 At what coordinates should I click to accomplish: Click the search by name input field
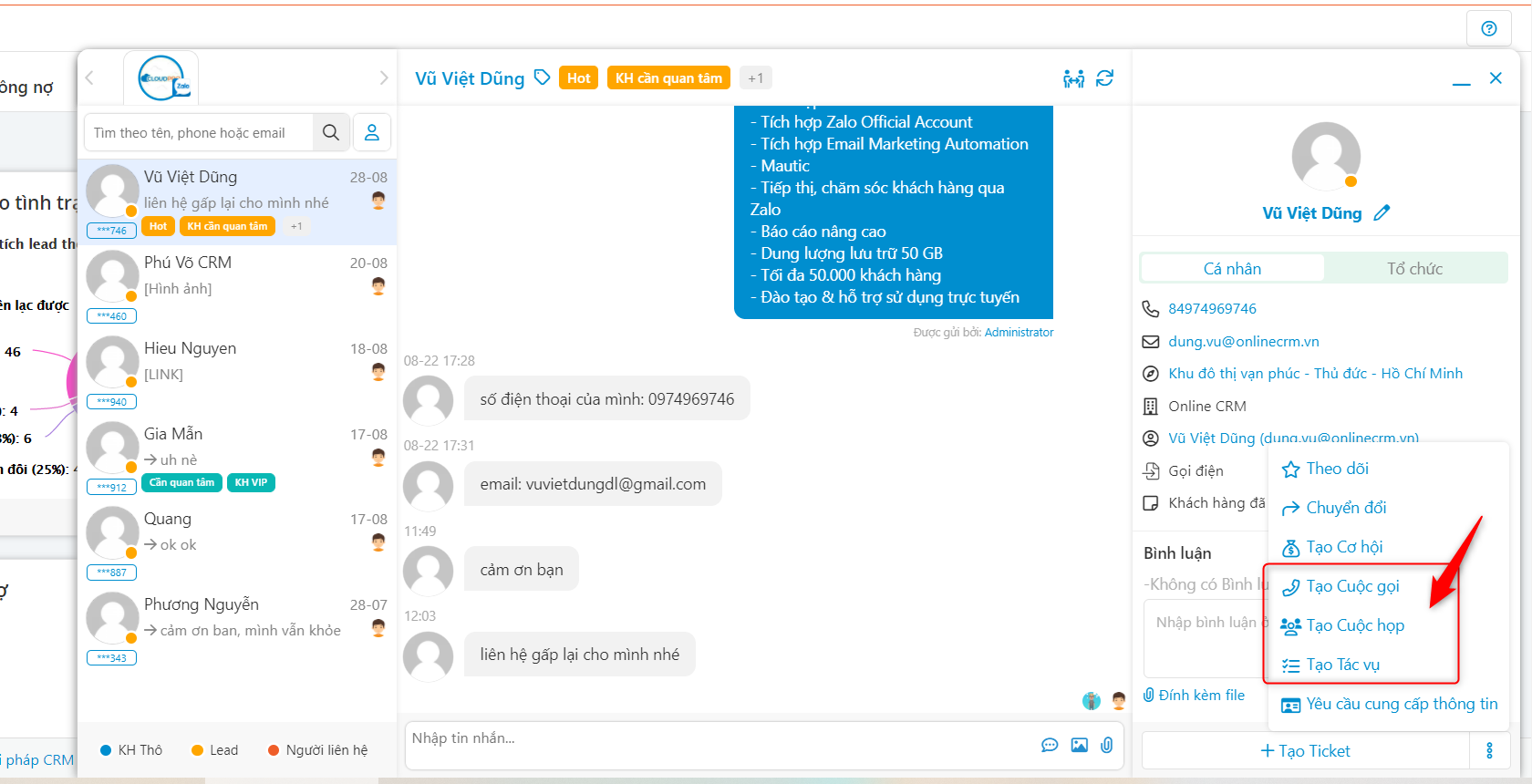pyautogui.click(x=199, y=132)
